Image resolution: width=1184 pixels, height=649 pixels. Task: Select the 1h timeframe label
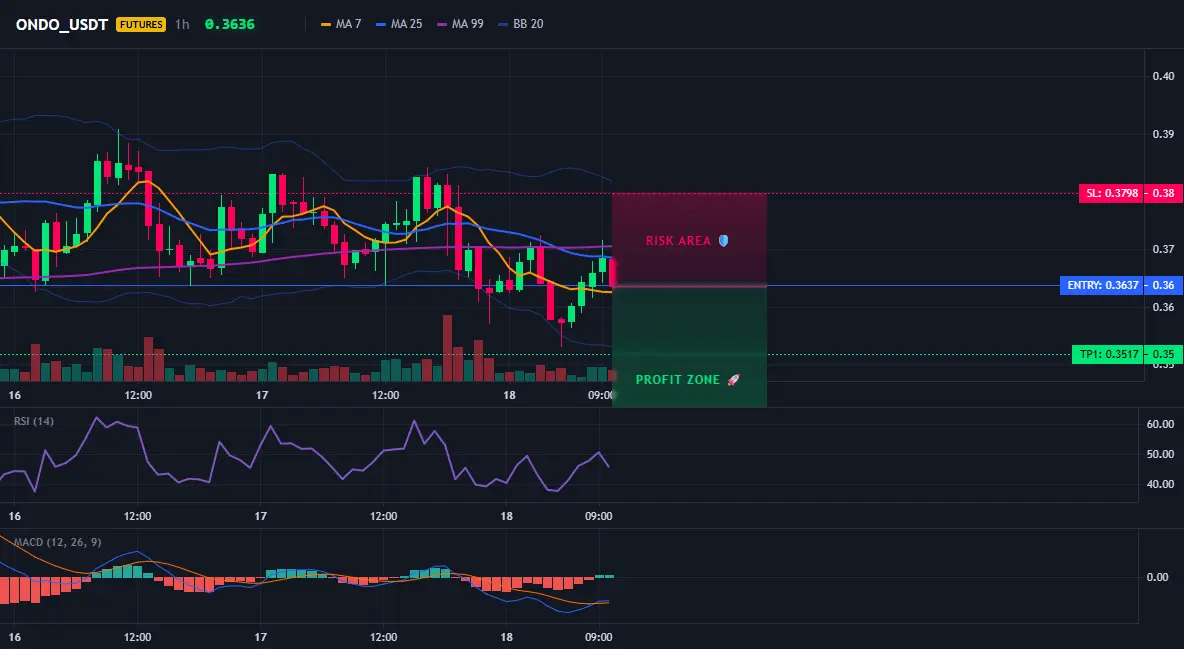[x=182, y=24]
